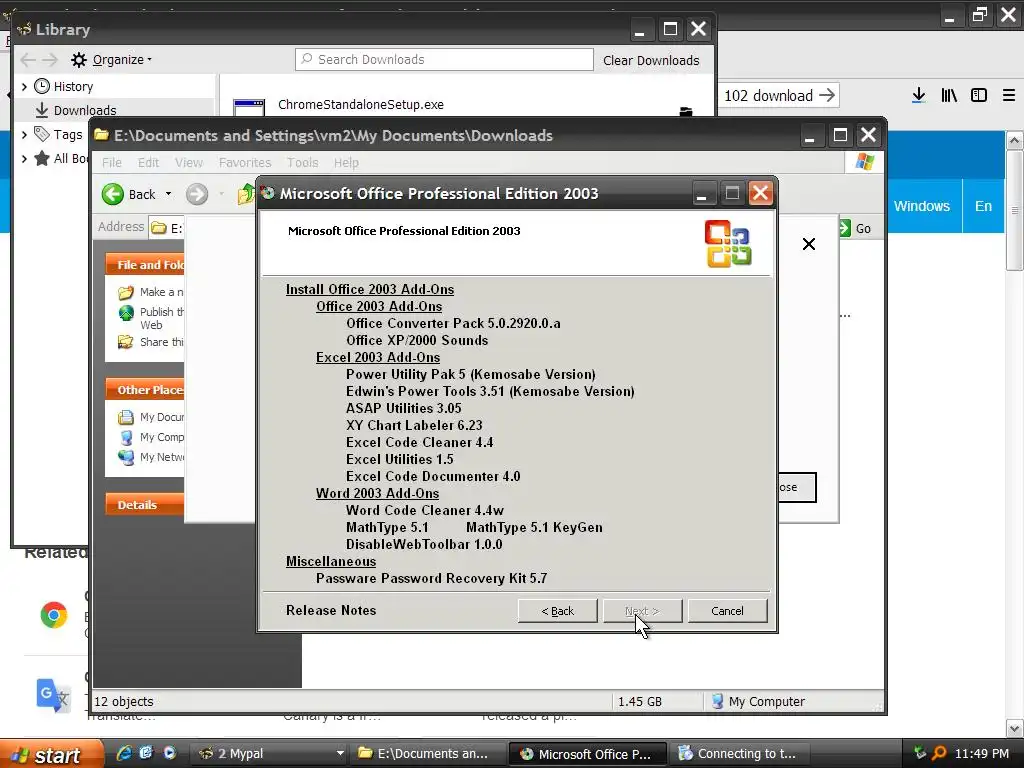Open Edit menu in Explorer window
1024x768 pixels.
click(x=148, y=163)
